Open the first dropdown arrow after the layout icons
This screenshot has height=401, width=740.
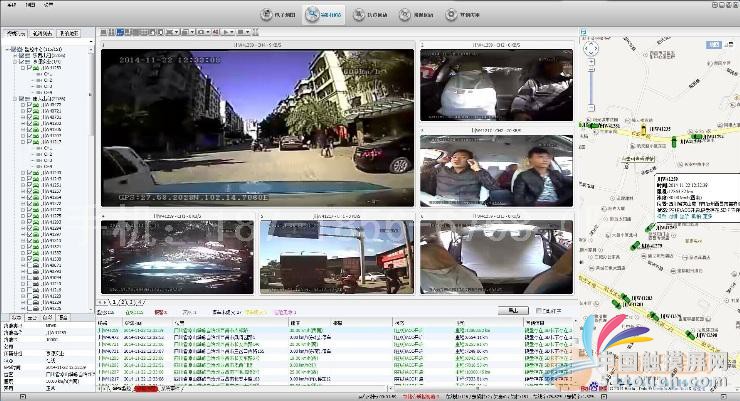177,32
